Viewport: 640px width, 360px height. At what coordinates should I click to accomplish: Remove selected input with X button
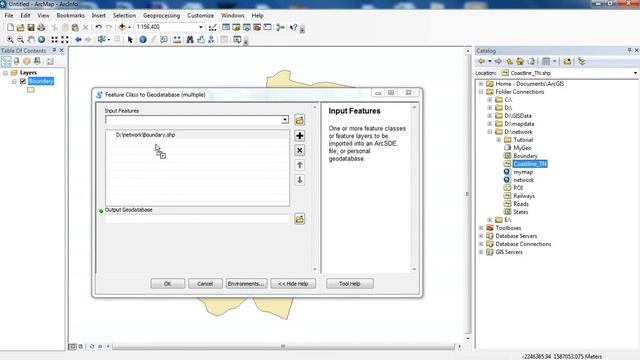tap(300, 151)
